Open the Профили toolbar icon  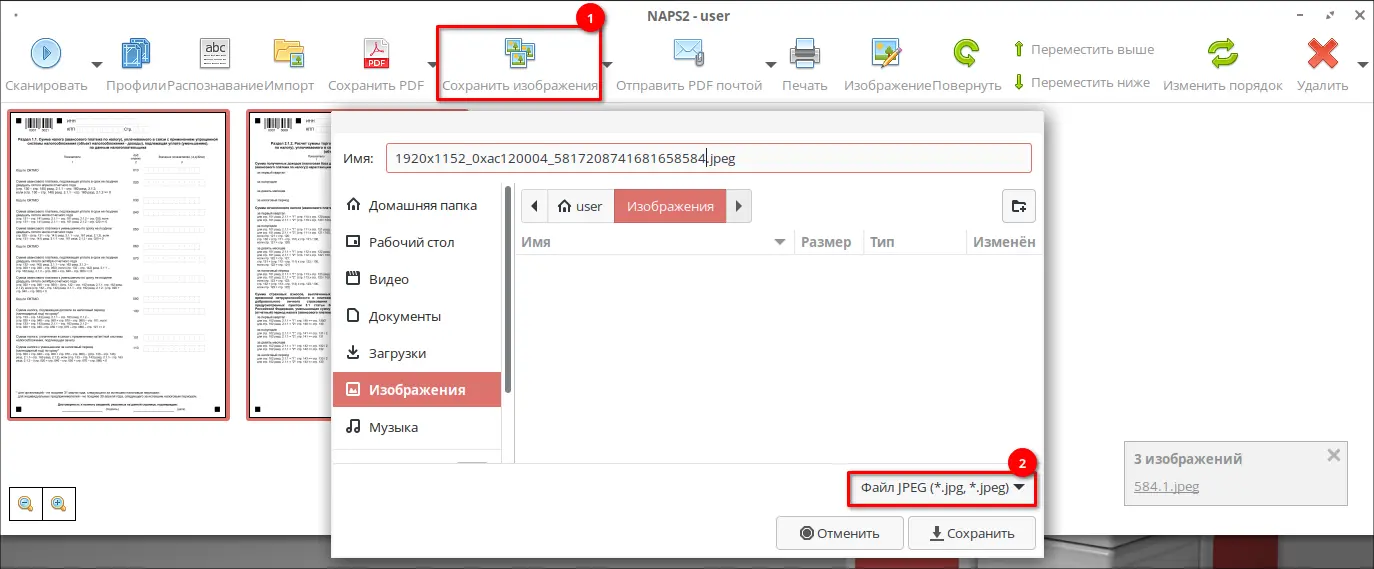coord(136,53)
